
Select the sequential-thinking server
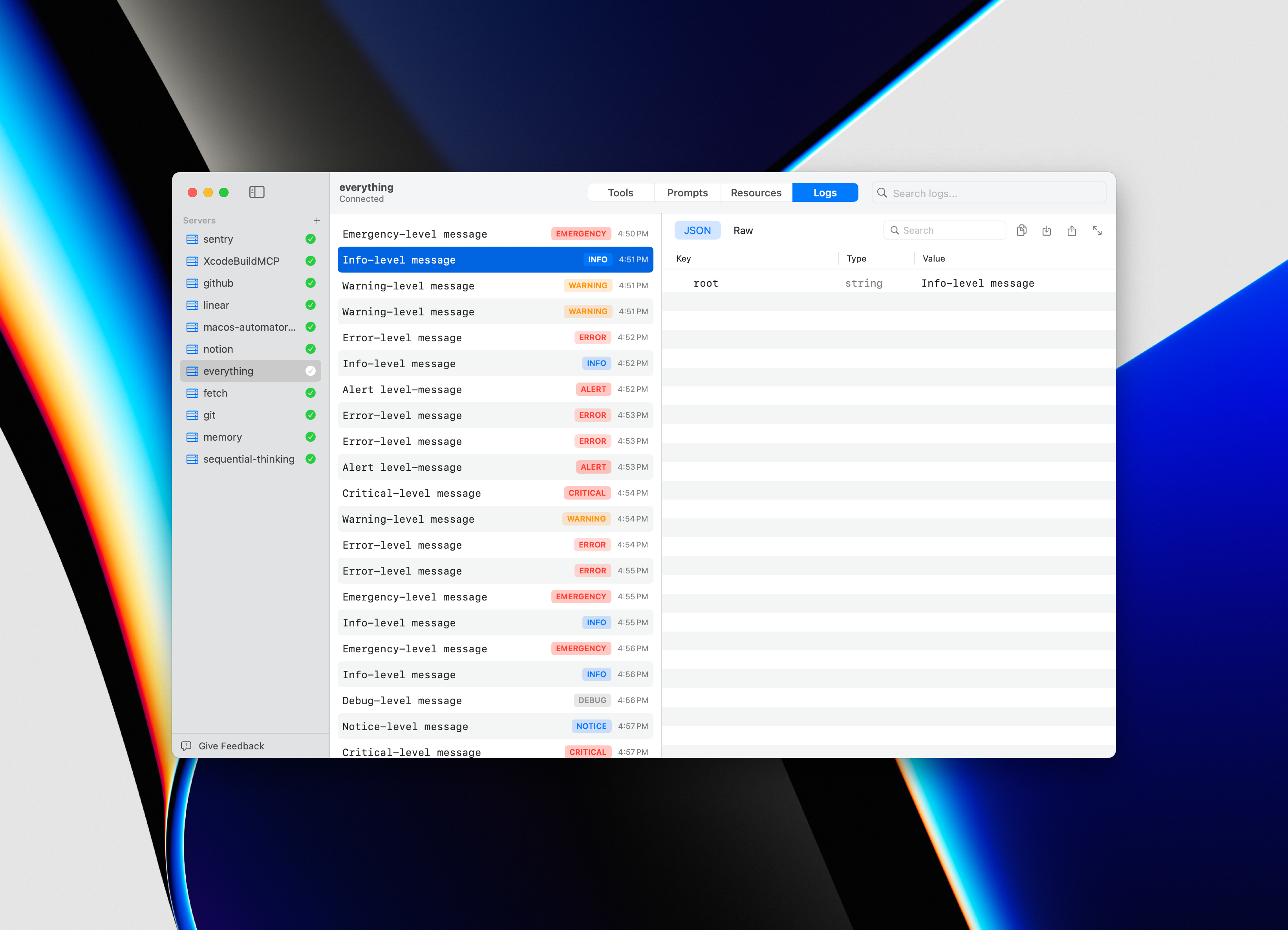pyautogui.click(x=249, y=459)
